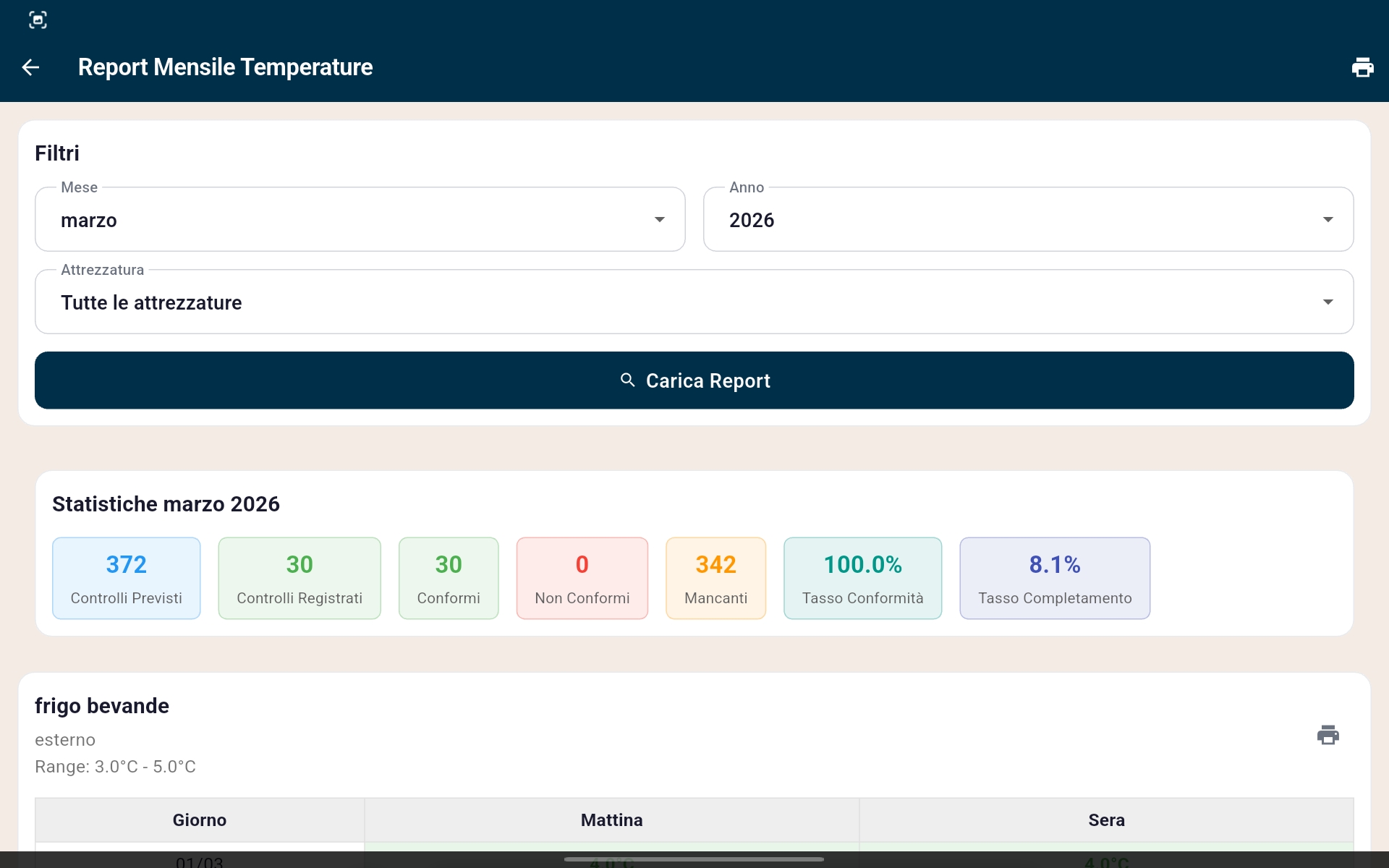This screenshot has width=1389, height=868.
Task: Click the Mattina column header
Action: click(x=611, y=820)
